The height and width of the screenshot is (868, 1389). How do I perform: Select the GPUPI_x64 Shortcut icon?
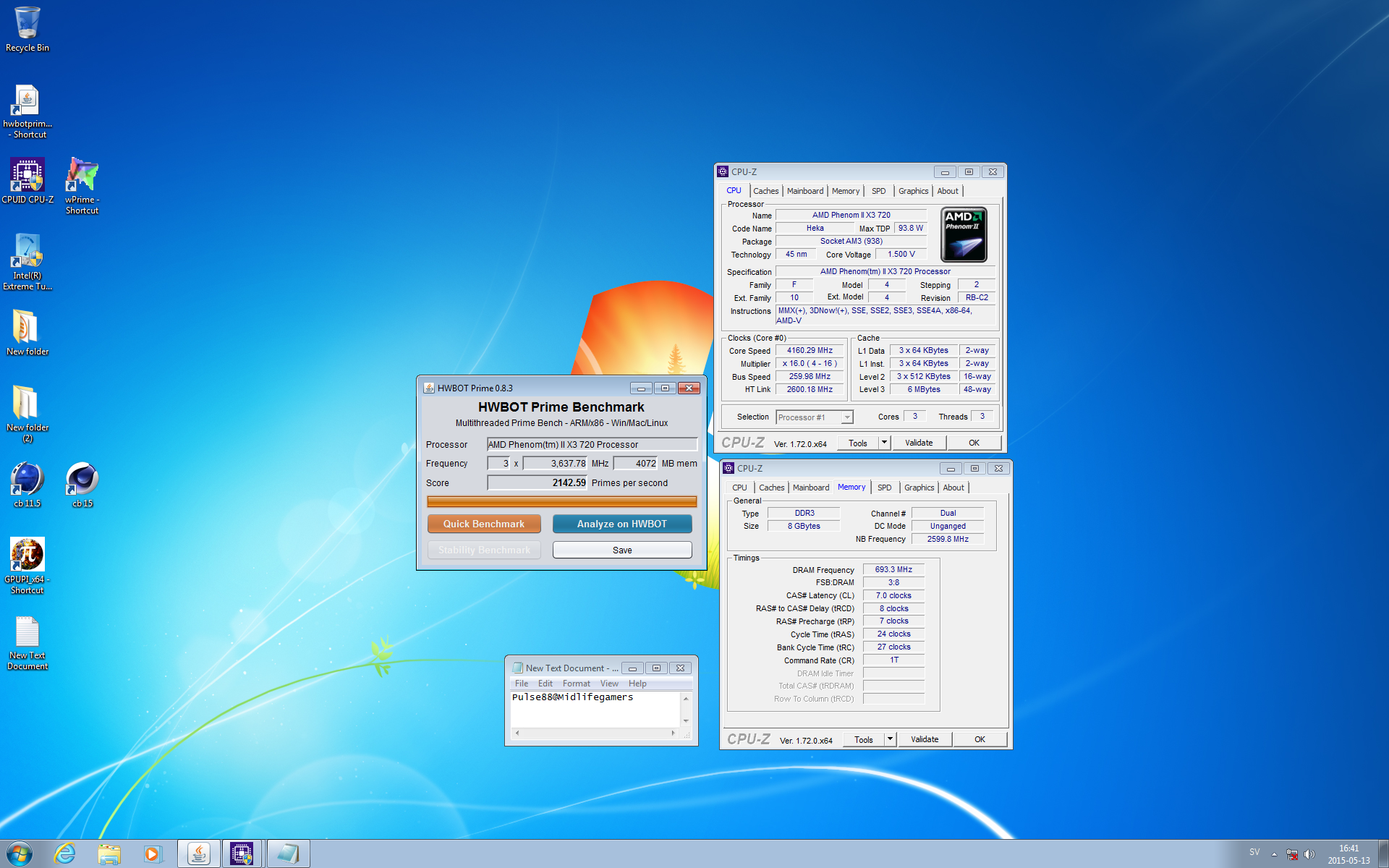click(27, 566)
